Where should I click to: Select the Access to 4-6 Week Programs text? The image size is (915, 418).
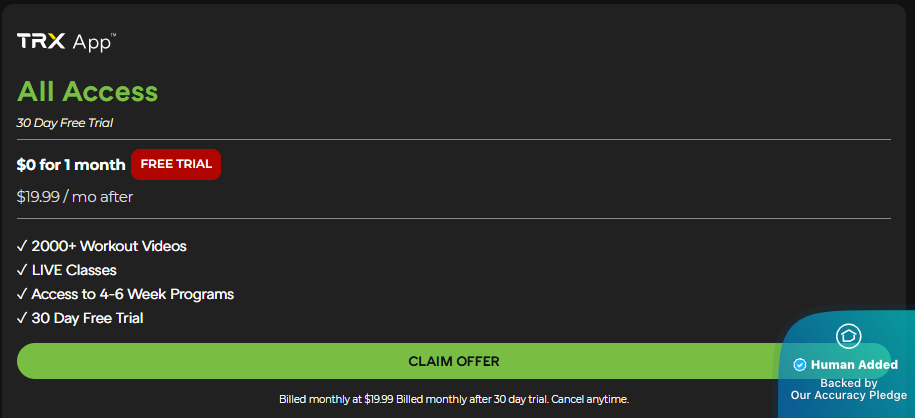133,294
